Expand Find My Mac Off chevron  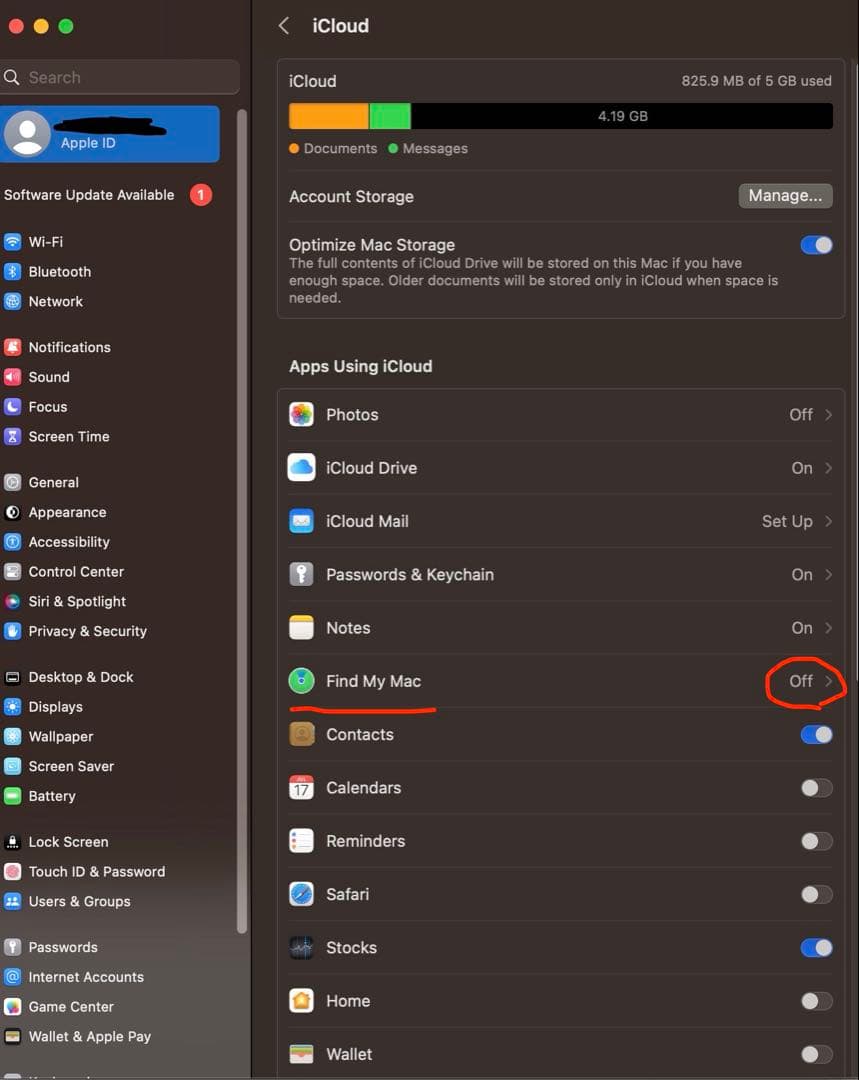pyautogui.click(x=828, y=681)
